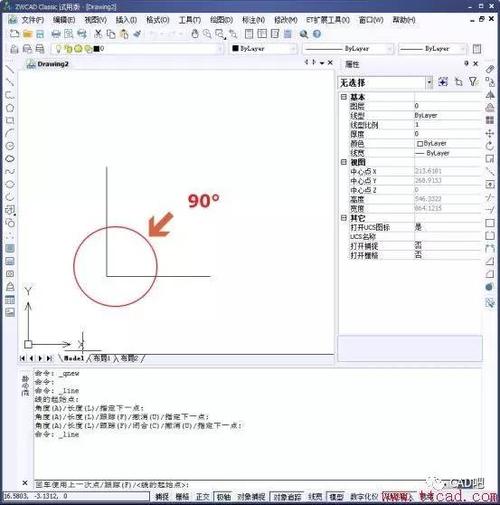Click the Zoom Window icon
Viewport: 500px width, 505px height.
[220, 34]
